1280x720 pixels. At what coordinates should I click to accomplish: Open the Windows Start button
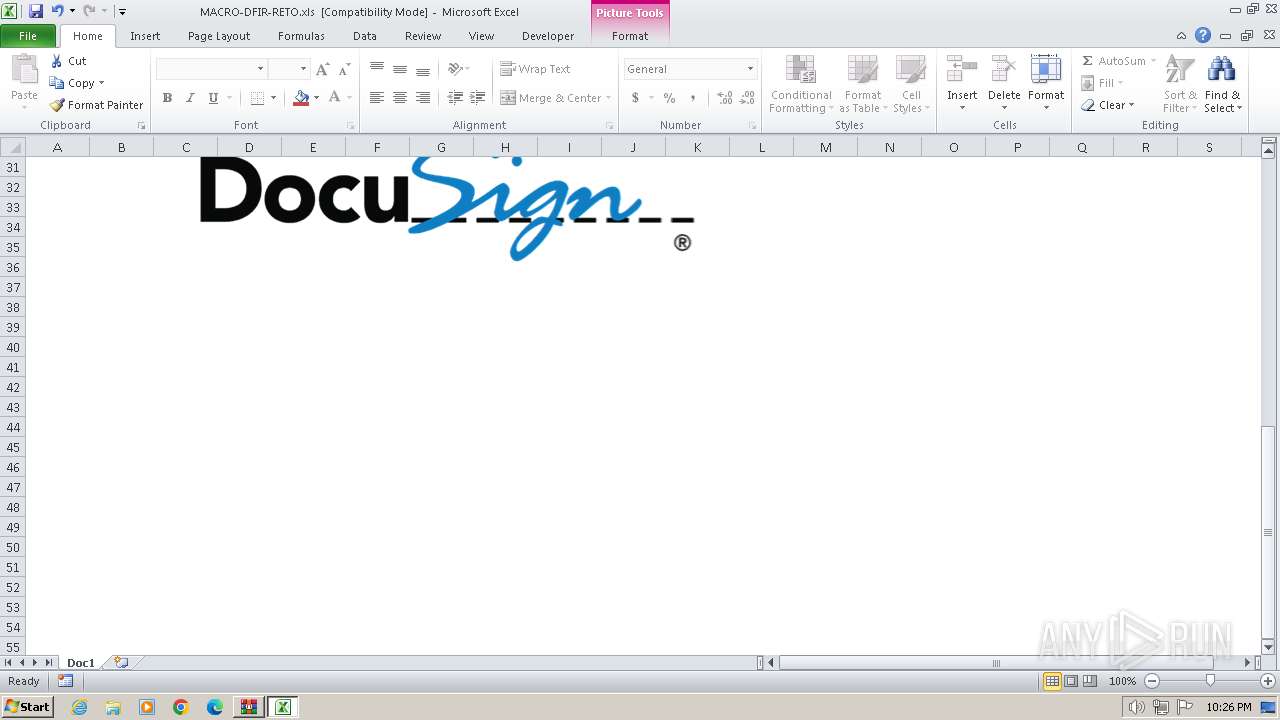click(x=28, y=707)
